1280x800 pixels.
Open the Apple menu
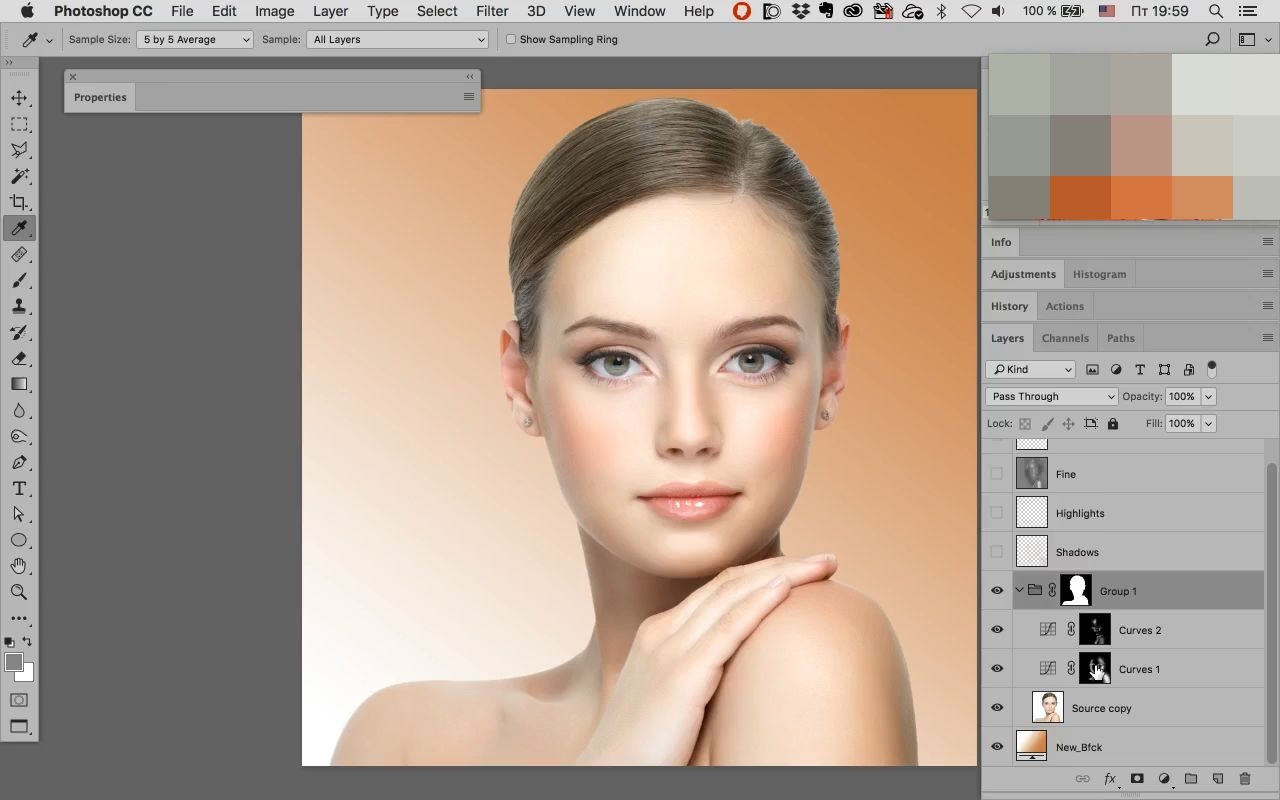27,11
